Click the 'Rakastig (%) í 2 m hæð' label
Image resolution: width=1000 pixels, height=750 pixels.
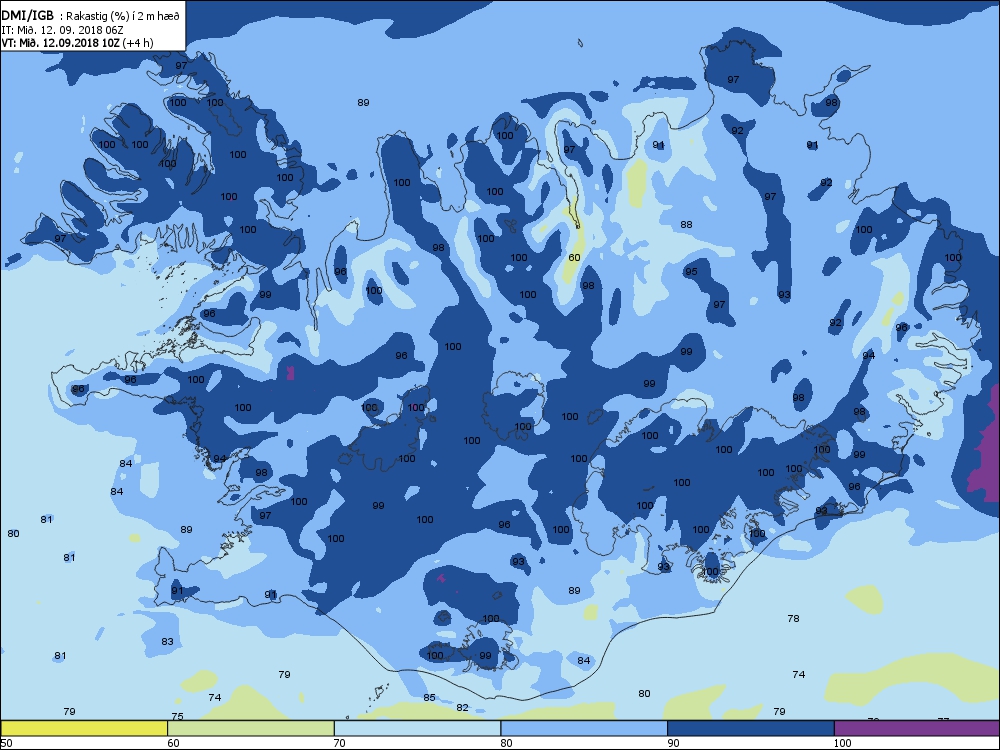click(x=123, y=17)
